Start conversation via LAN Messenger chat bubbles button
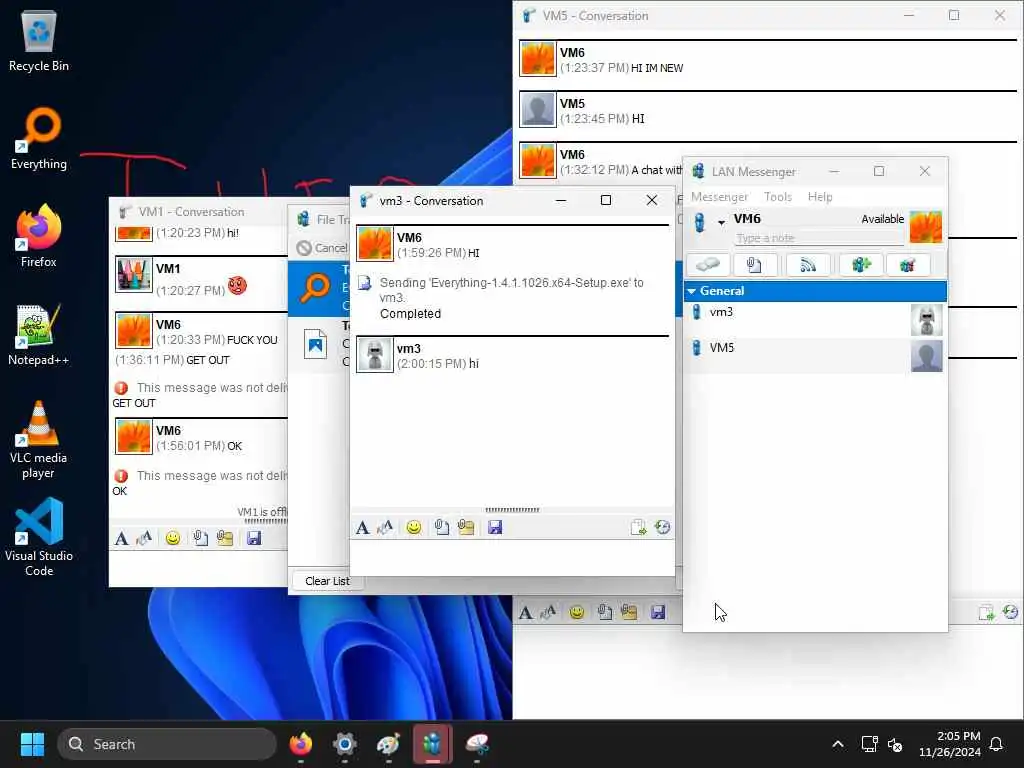 click(708, 265)
